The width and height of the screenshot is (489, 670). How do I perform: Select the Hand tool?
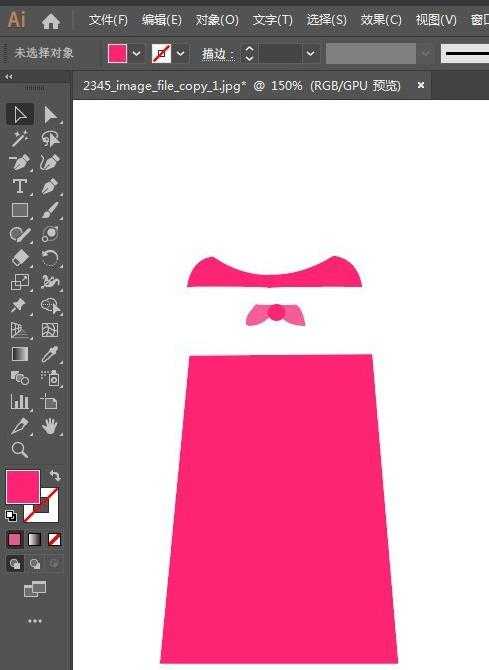(50, 426)
